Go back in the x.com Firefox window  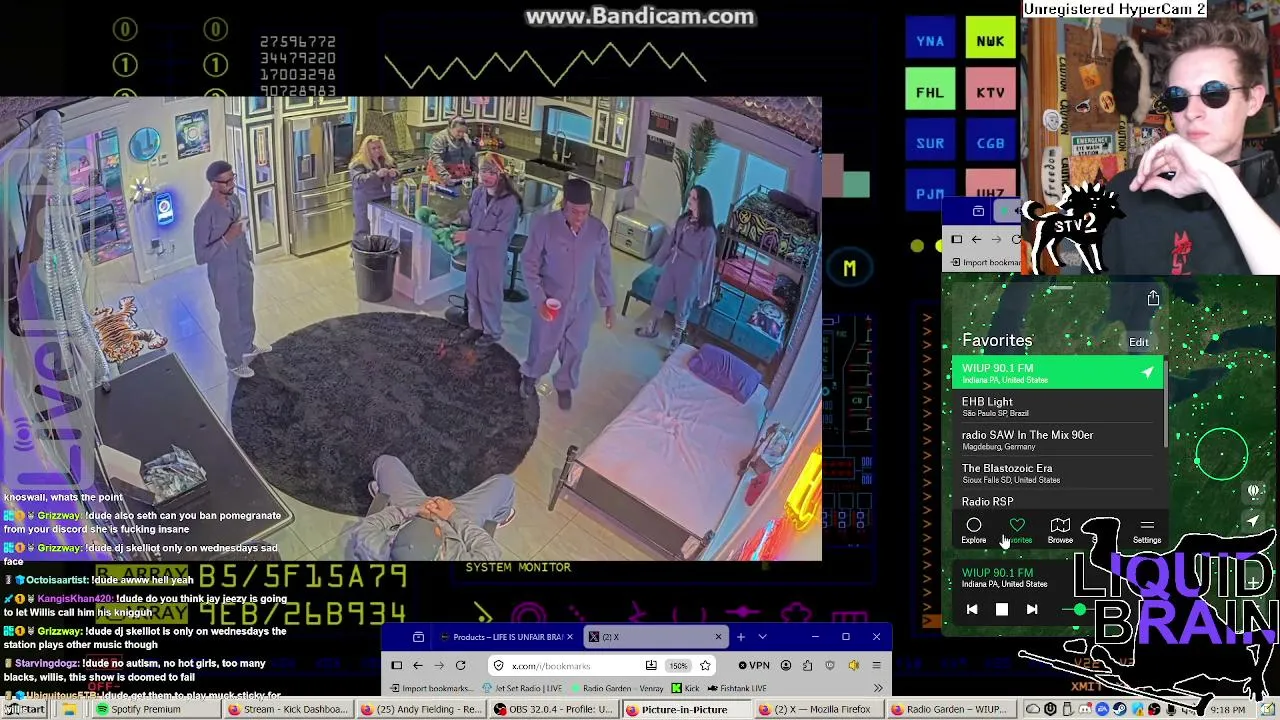click(x=418, y=665)
